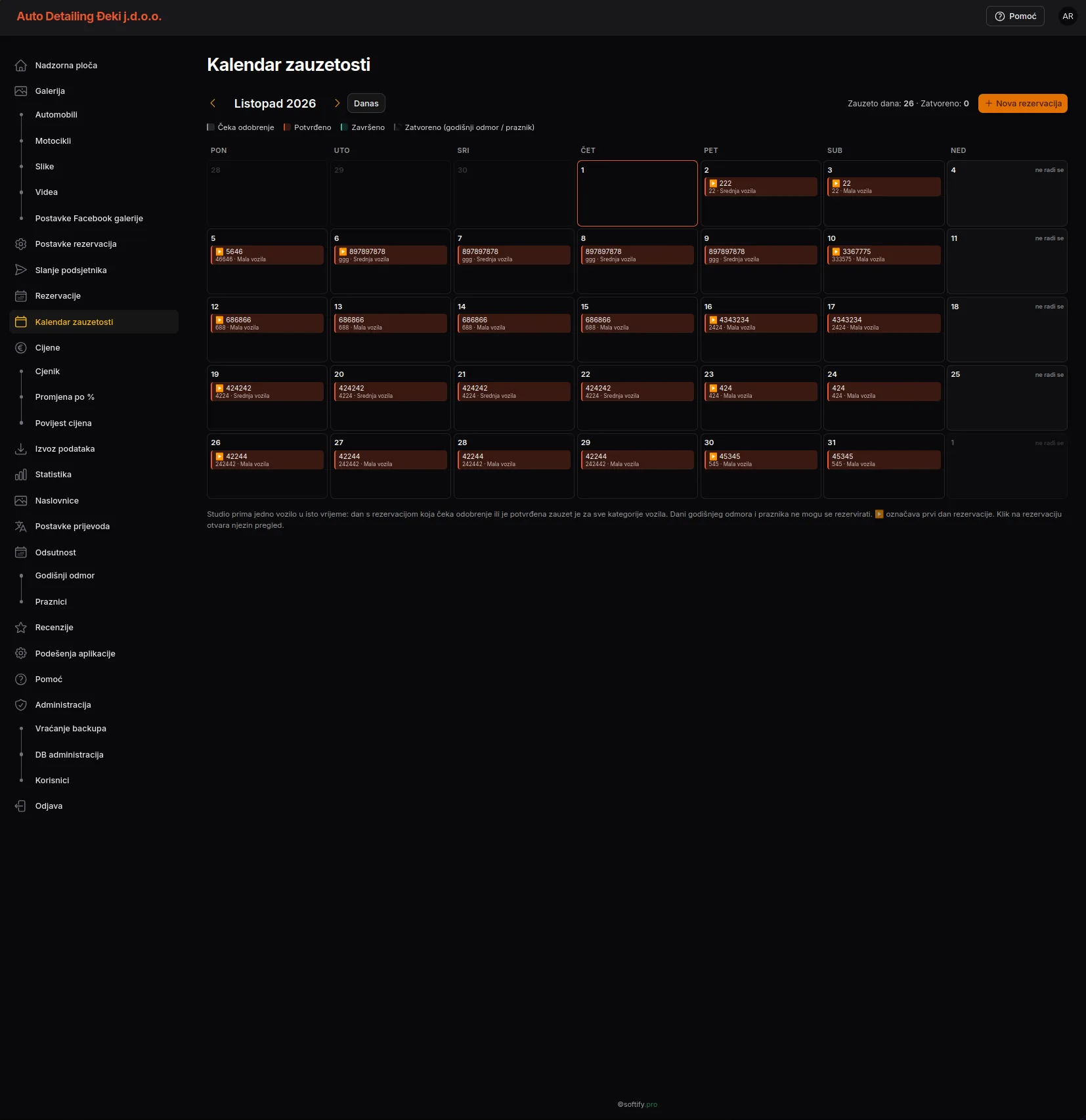The height and width of the screenshot is (1120, 1086).
Task: Click the Auto Detailing Đeki j.d.o.o. logo
Action: 89,16
